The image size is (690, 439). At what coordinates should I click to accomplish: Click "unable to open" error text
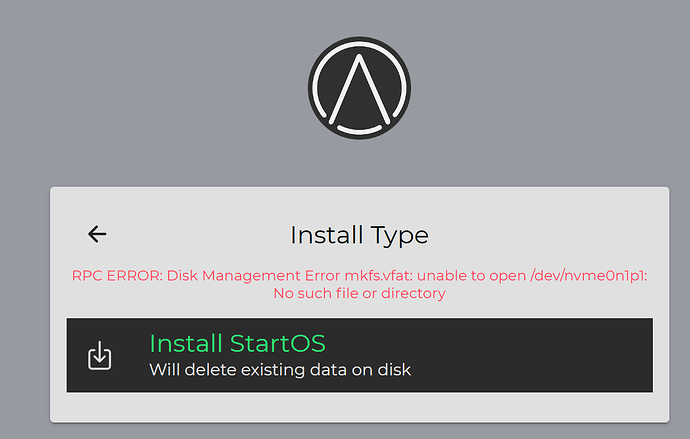[x=471, y=276]
